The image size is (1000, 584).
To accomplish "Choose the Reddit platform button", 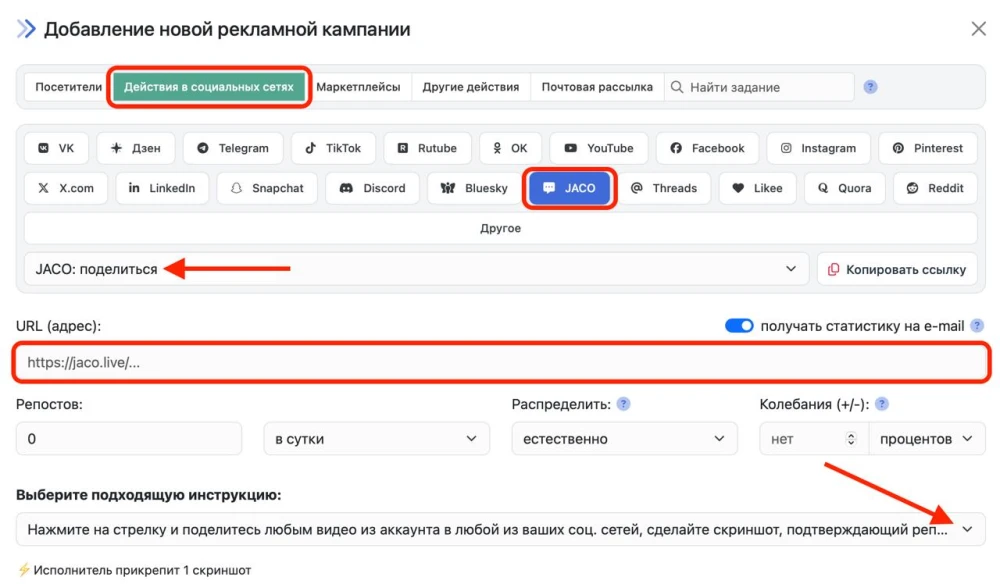I will [934, 188].
